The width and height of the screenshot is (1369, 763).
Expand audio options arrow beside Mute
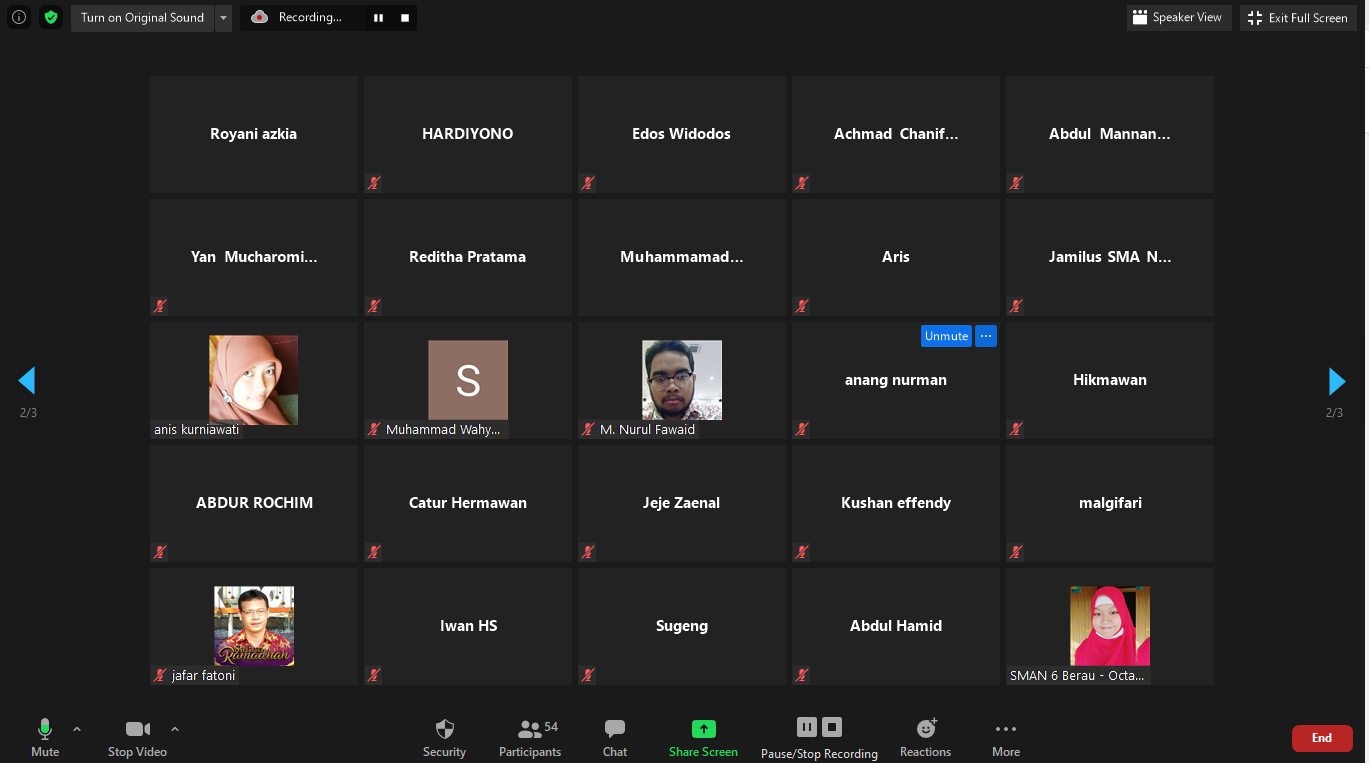pyautogui.click(x=77, y=729)
